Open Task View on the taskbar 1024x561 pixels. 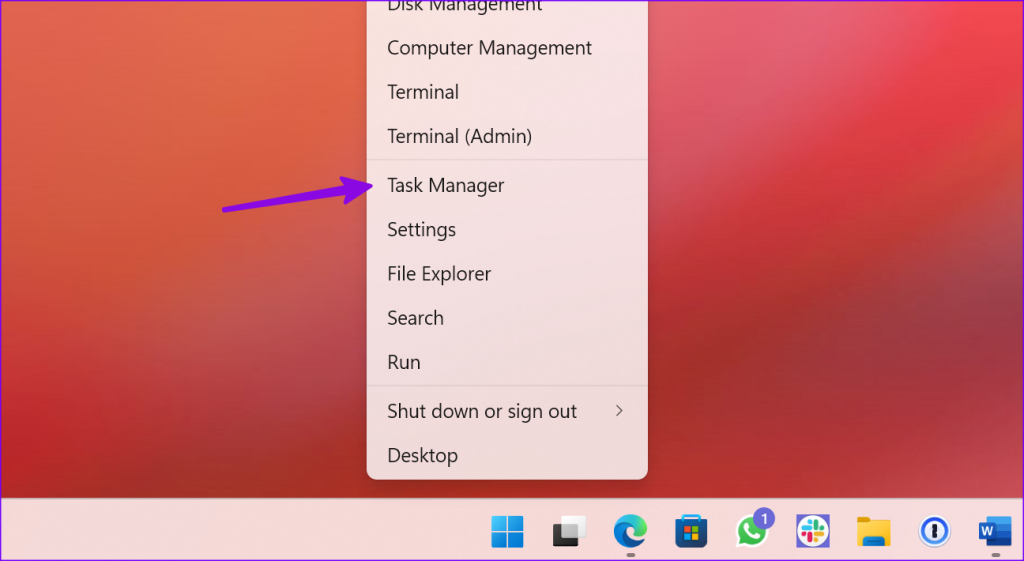point(569,531)
